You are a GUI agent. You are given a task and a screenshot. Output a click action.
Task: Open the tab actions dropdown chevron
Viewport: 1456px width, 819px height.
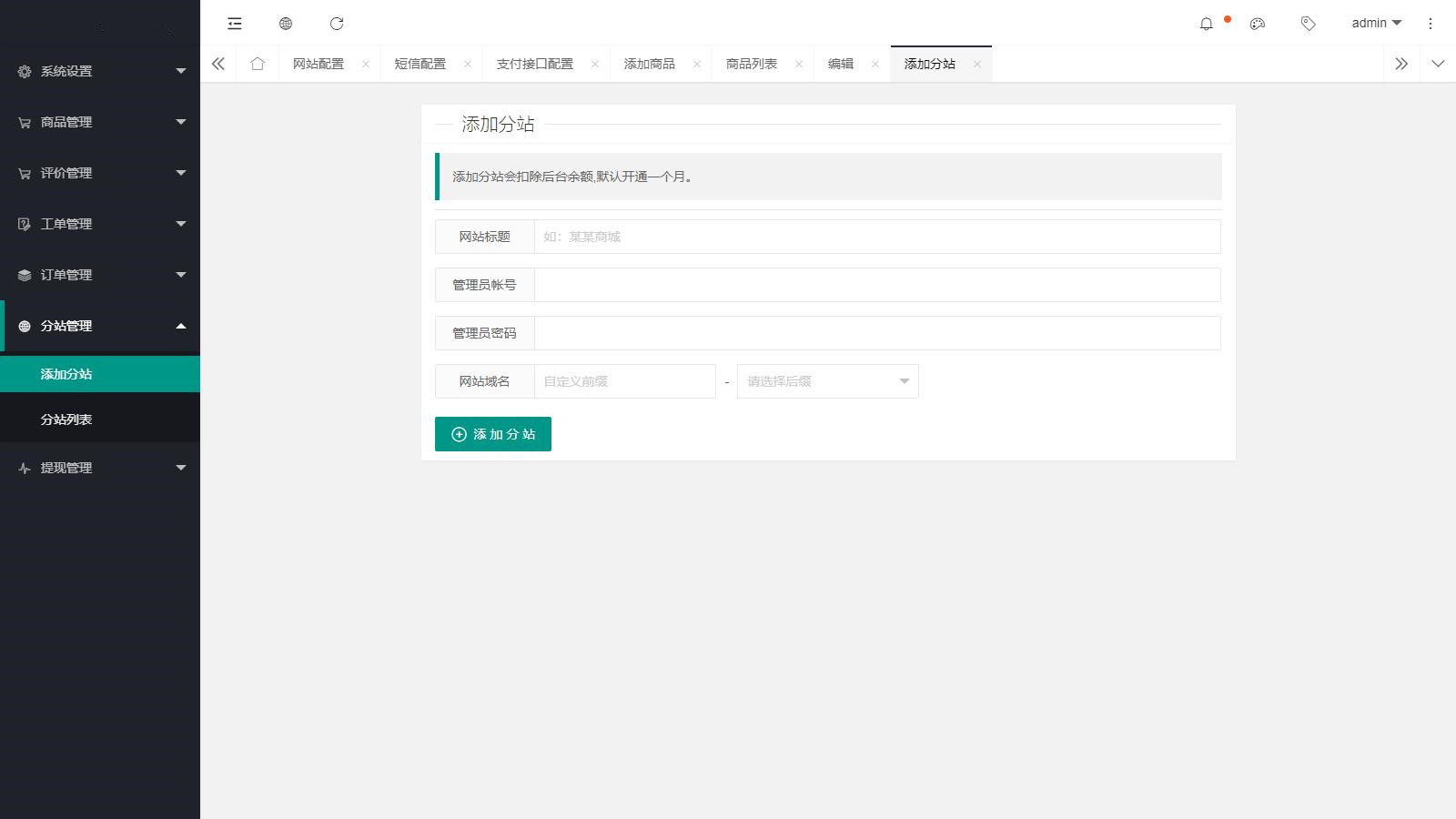pos(1438,64)
